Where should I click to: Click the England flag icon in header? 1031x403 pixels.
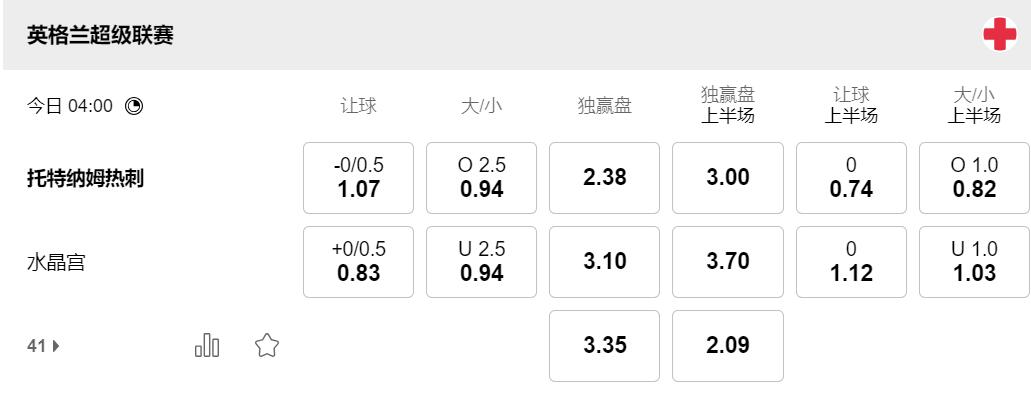pyautogui.click(x=999, y=35)
